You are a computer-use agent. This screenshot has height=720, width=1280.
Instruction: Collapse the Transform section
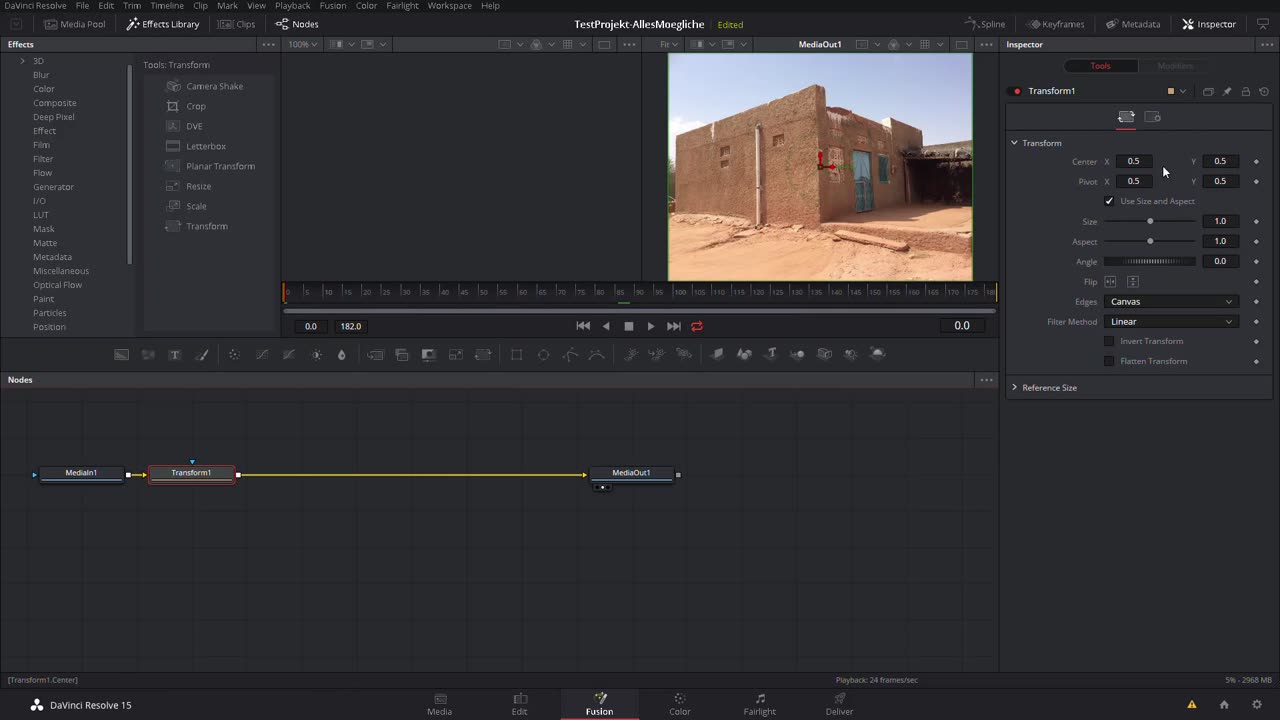pyautogui.click(x=1014, y=143)
